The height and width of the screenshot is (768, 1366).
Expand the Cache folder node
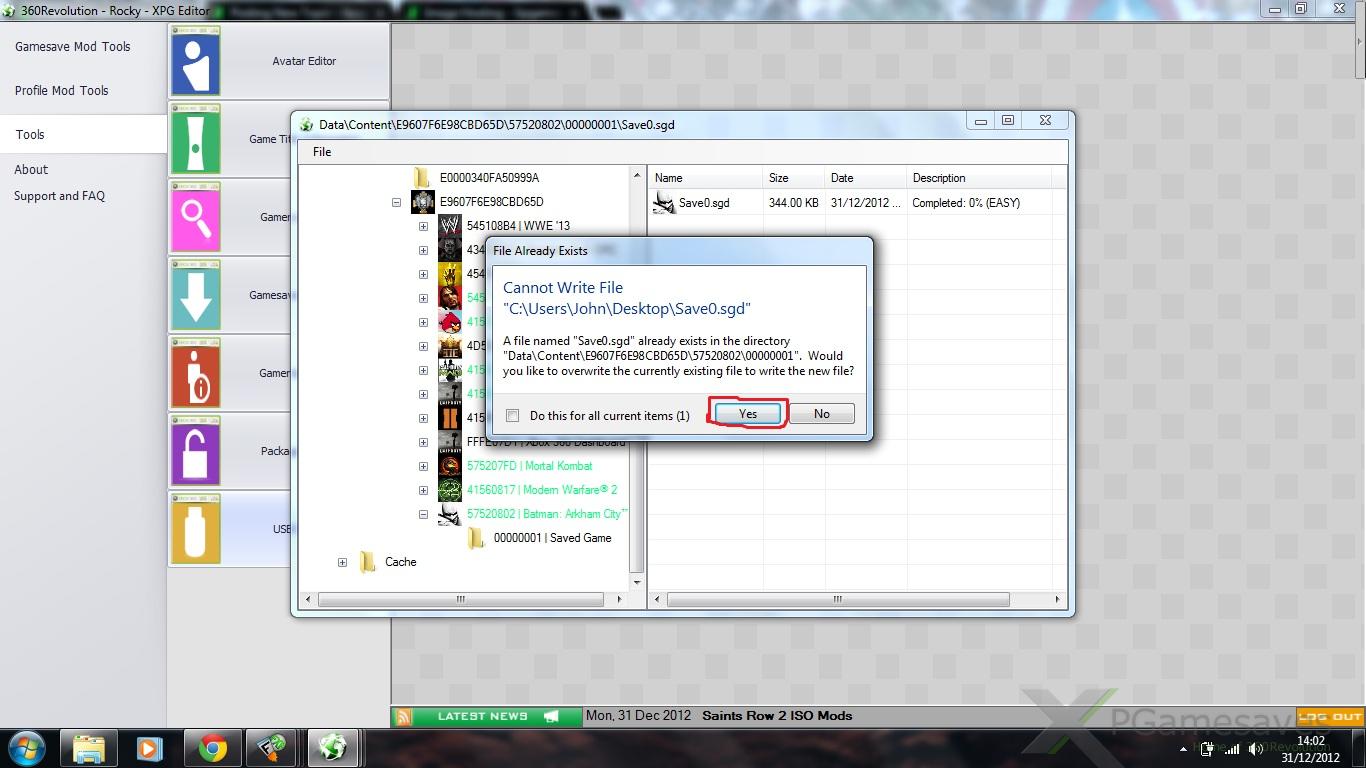[x=342, y=562]
